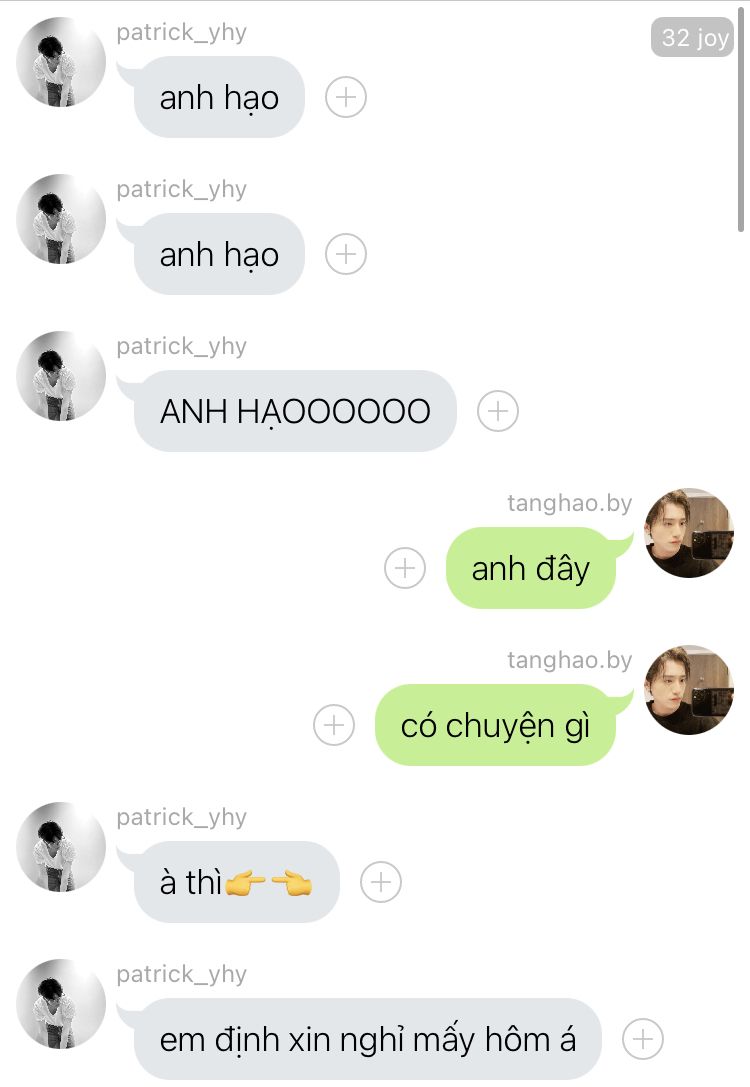Screen dimensions: 750x1087
Task: Add reaction to first "anh hạo" message
Action: [x=346, y=97]
